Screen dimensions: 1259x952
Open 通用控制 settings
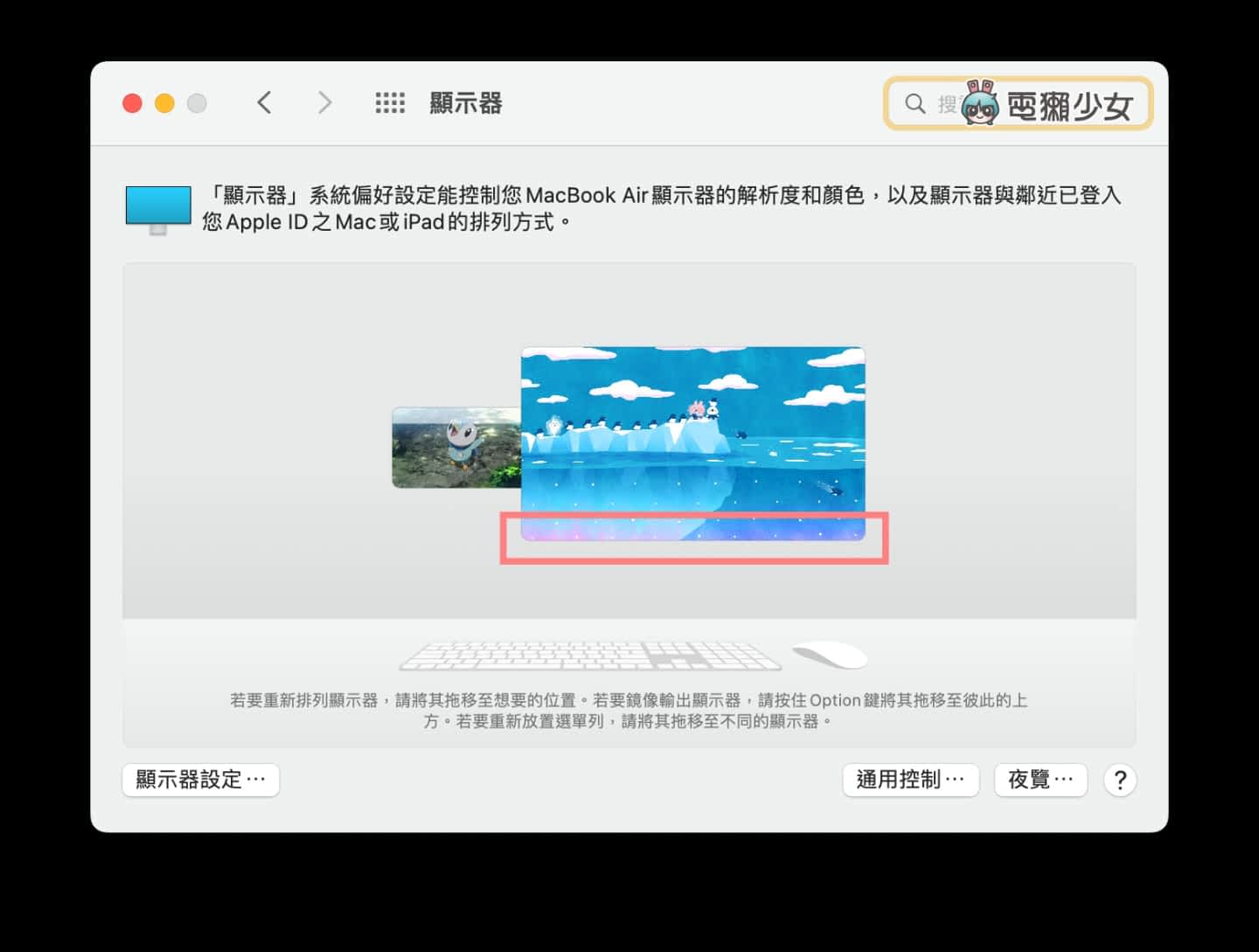tap(911, 780)
